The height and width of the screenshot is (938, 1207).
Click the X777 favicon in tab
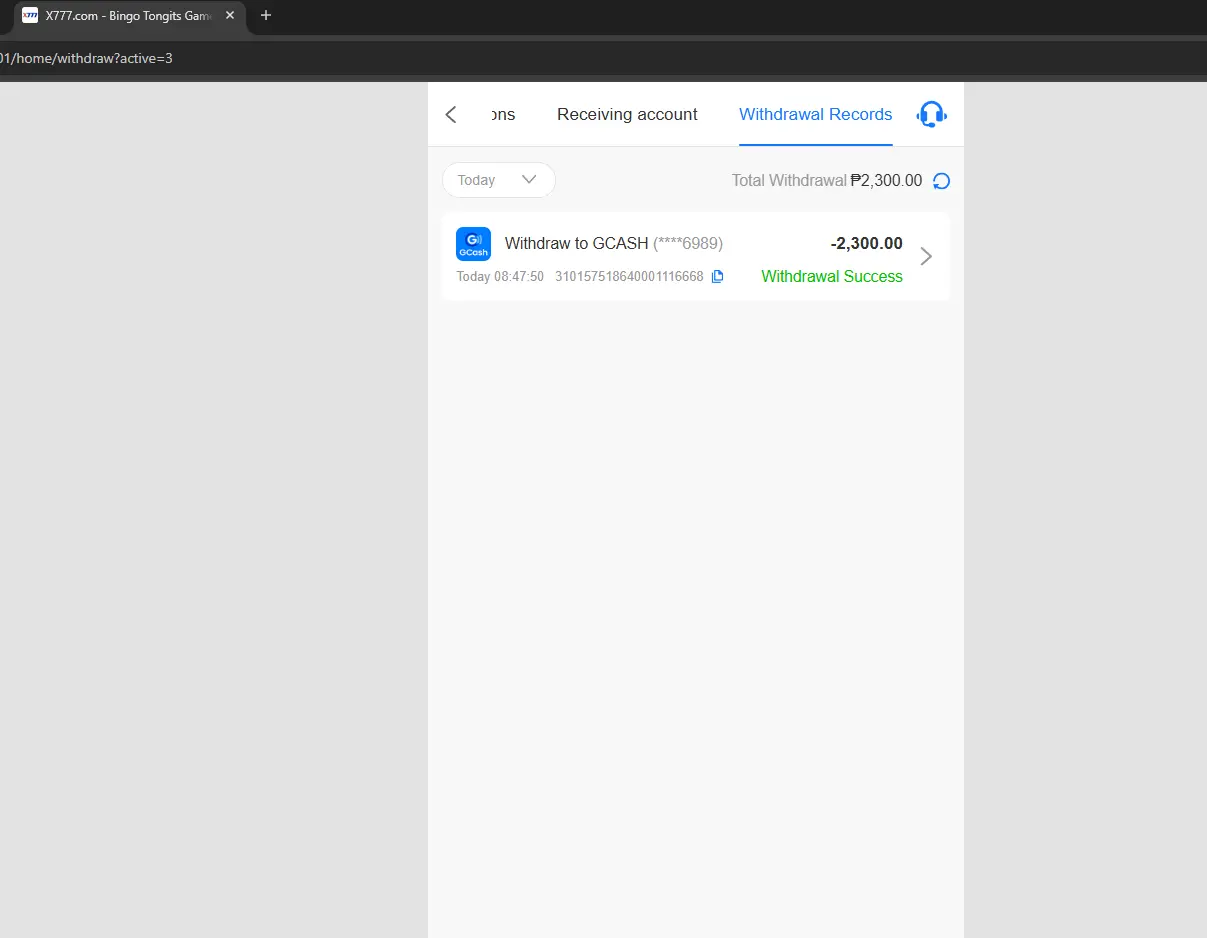point(30,16)
